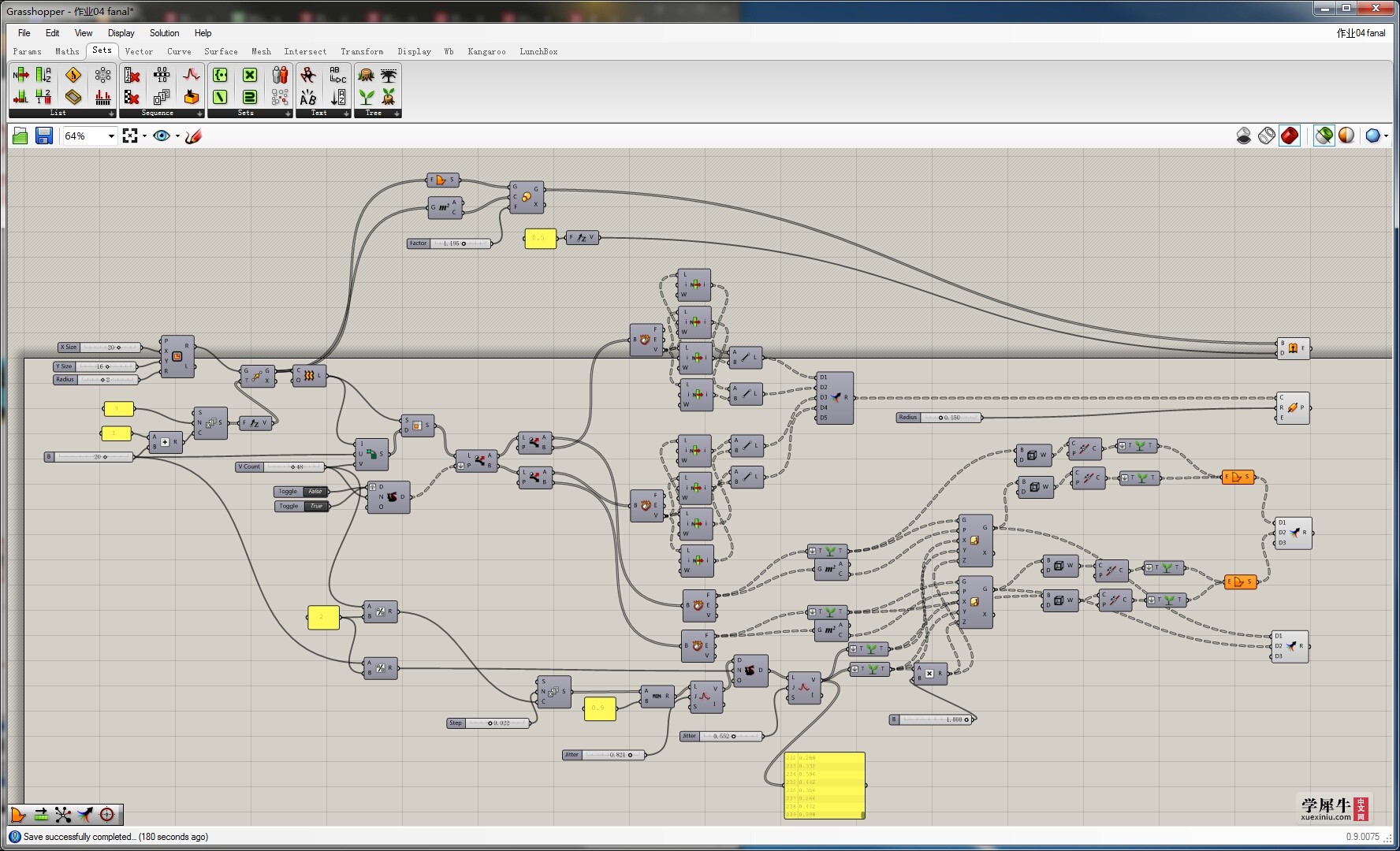This screenshot has height=851, width=1400.
Task: Switch to the Curve tab
Action: [x=179, y=51]
